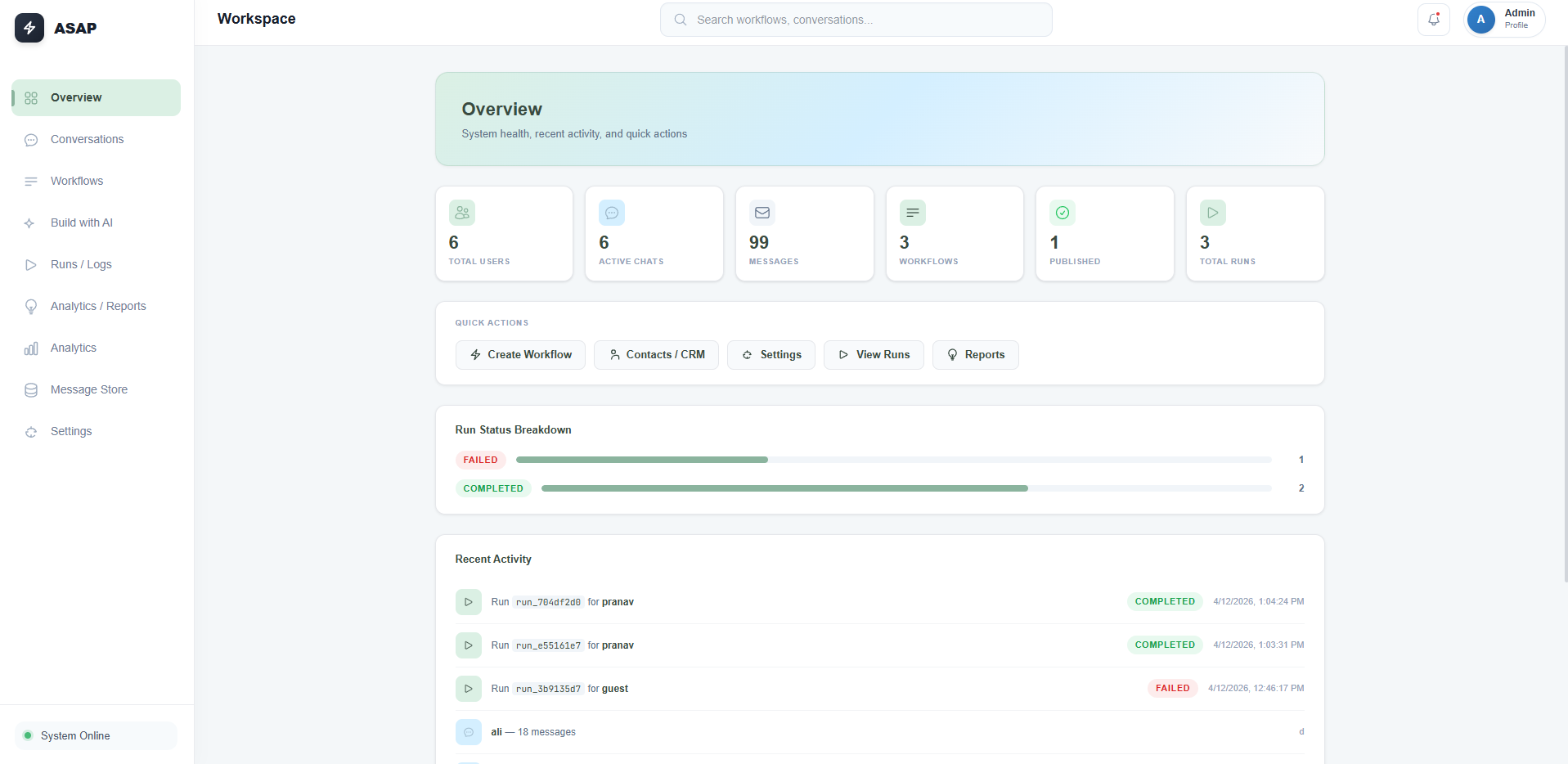The image size is (1568, 764).
Task: Click play icon for run_e55161e7
Action: [x=469, y=645]
